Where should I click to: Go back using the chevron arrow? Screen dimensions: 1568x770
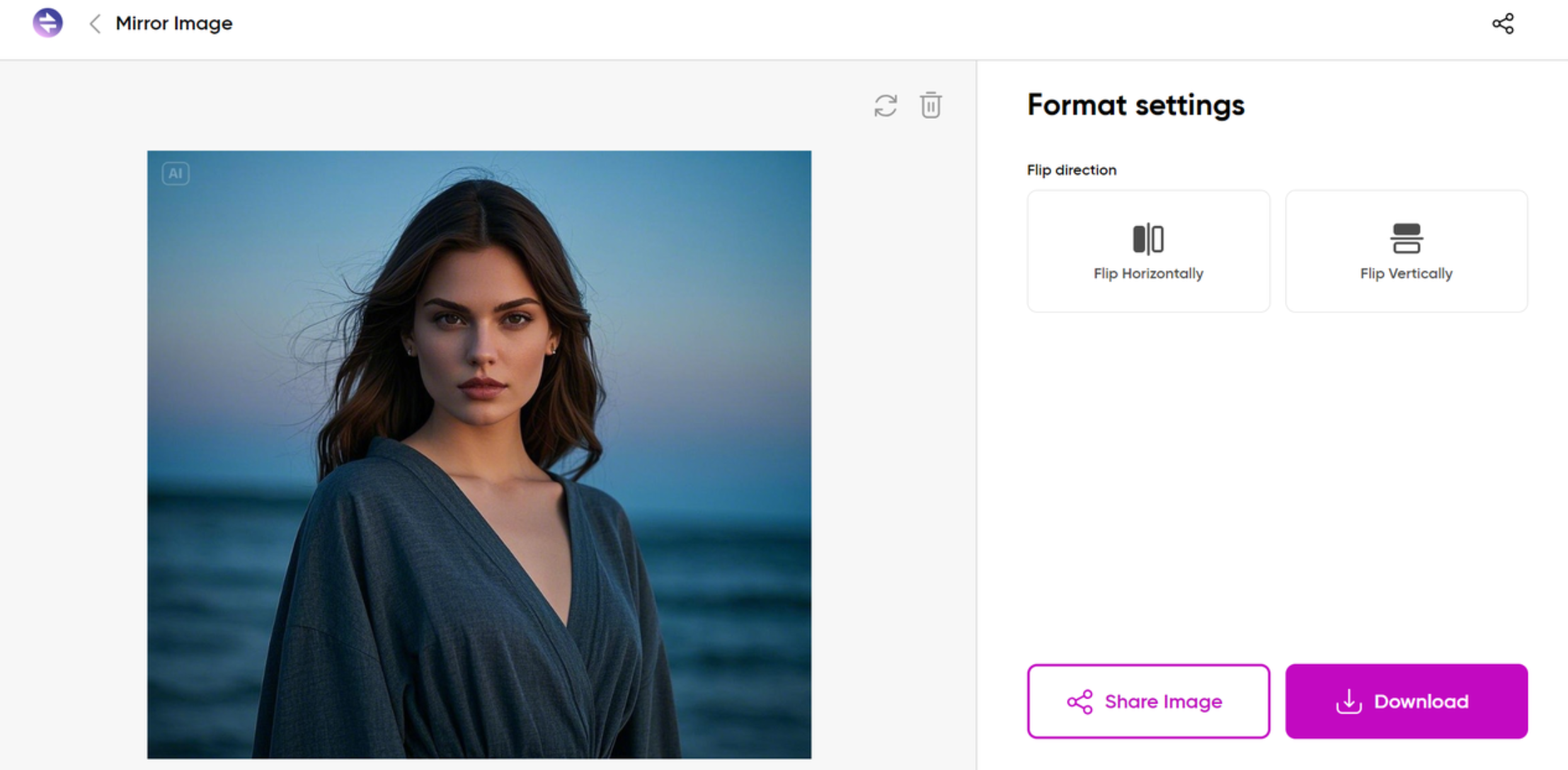(95, 24)
